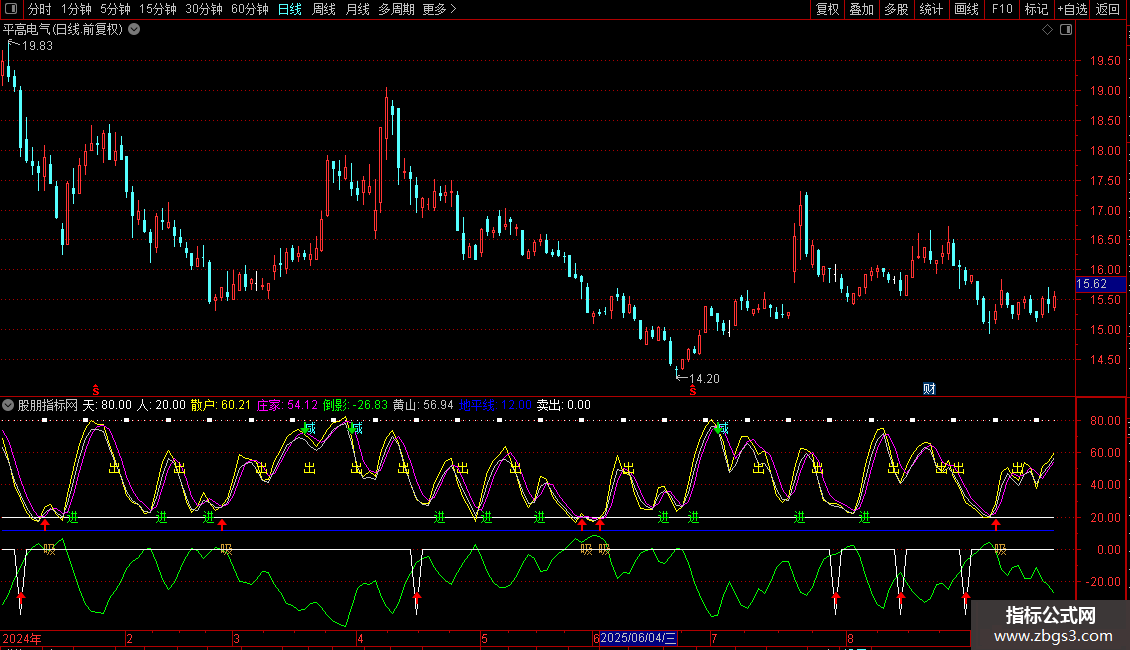
Task: Add the stock via +自选
Action: click(x=1072, y=9)
